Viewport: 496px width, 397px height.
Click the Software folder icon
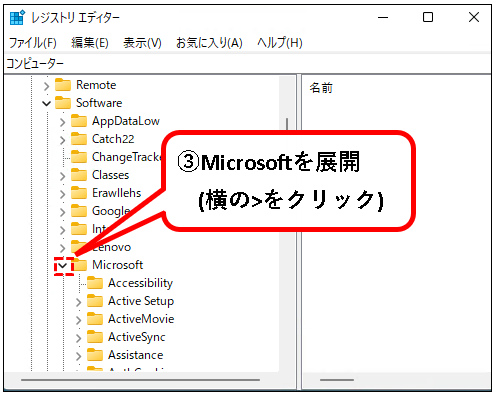coord(63,103)
